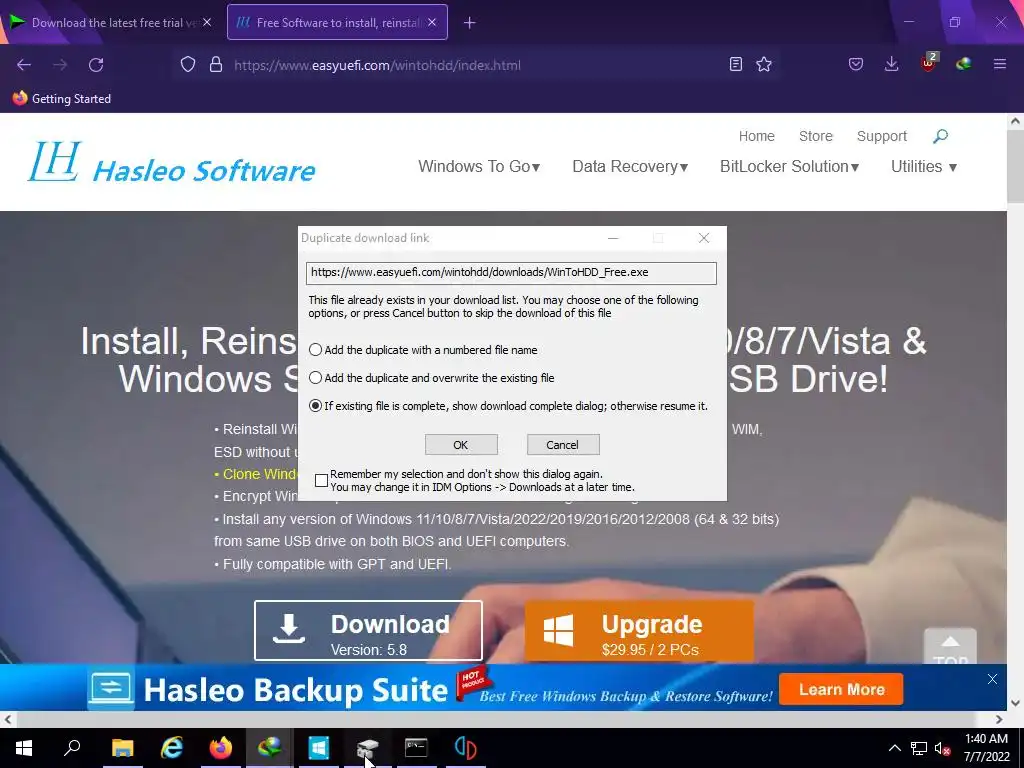Open Support link in top navigation
Image resolution: width=1024 pixels, height=768 pixels.
tap(882, 136)
